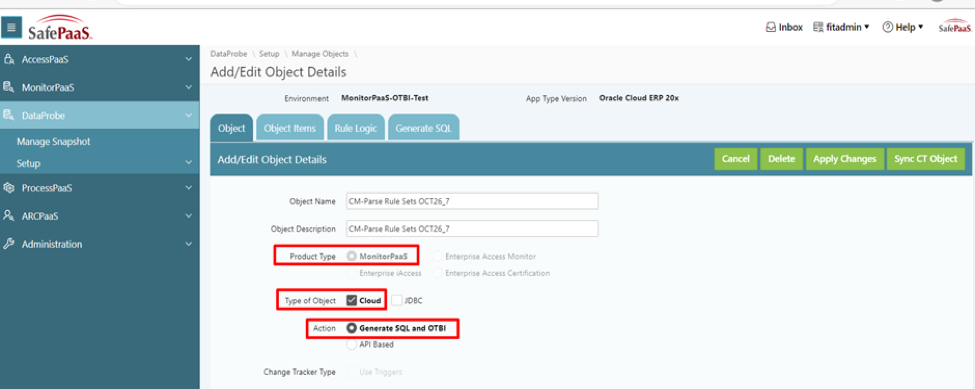Screen dimensions: 975x389
Task: Switch to the Rule Logic tab
Action: (x=356, y=129)
